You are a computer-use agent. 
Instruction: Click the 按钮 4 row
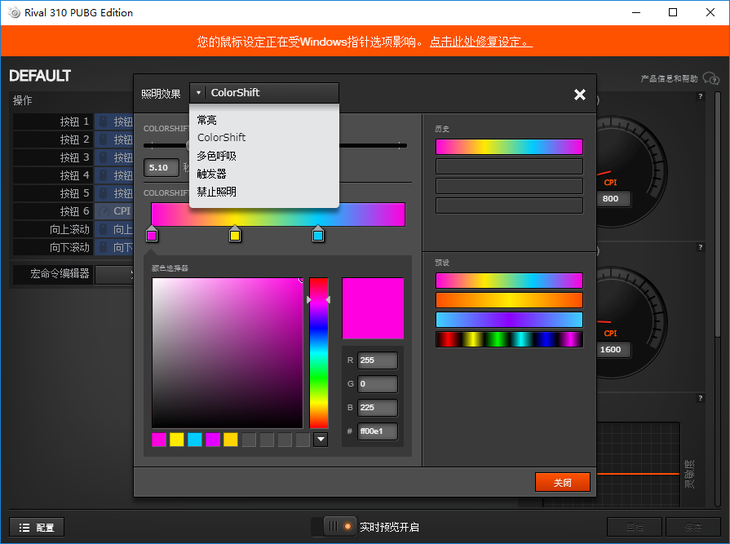click(x=73, y=176)
